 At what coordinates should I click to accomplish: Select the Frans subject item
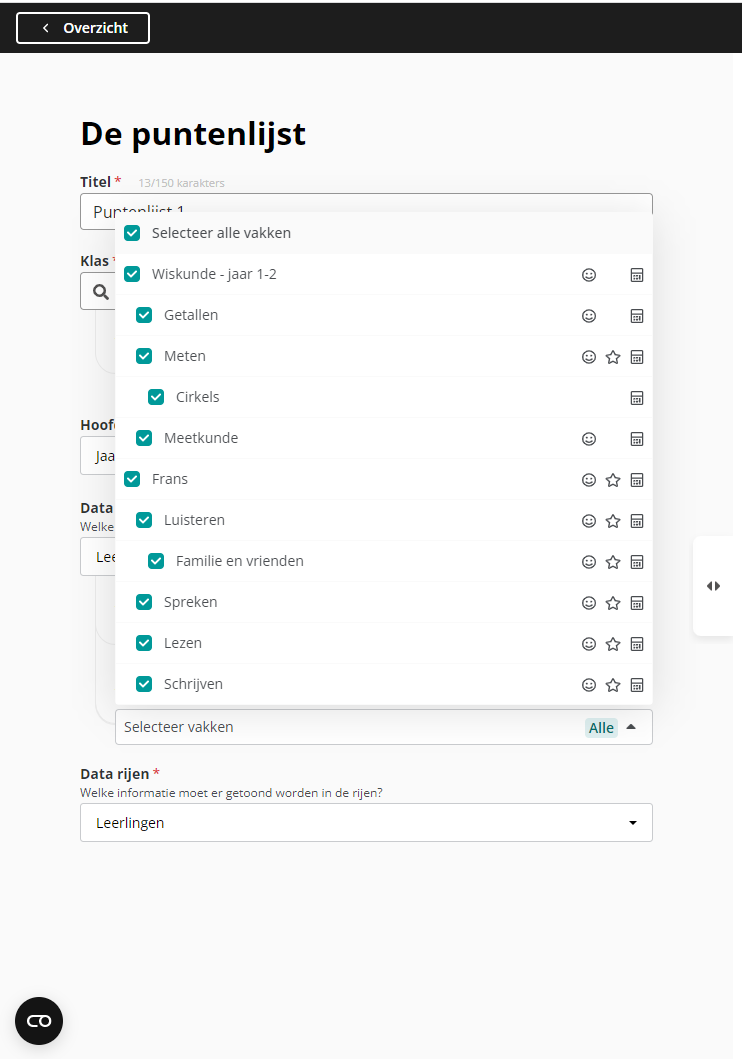170,479
